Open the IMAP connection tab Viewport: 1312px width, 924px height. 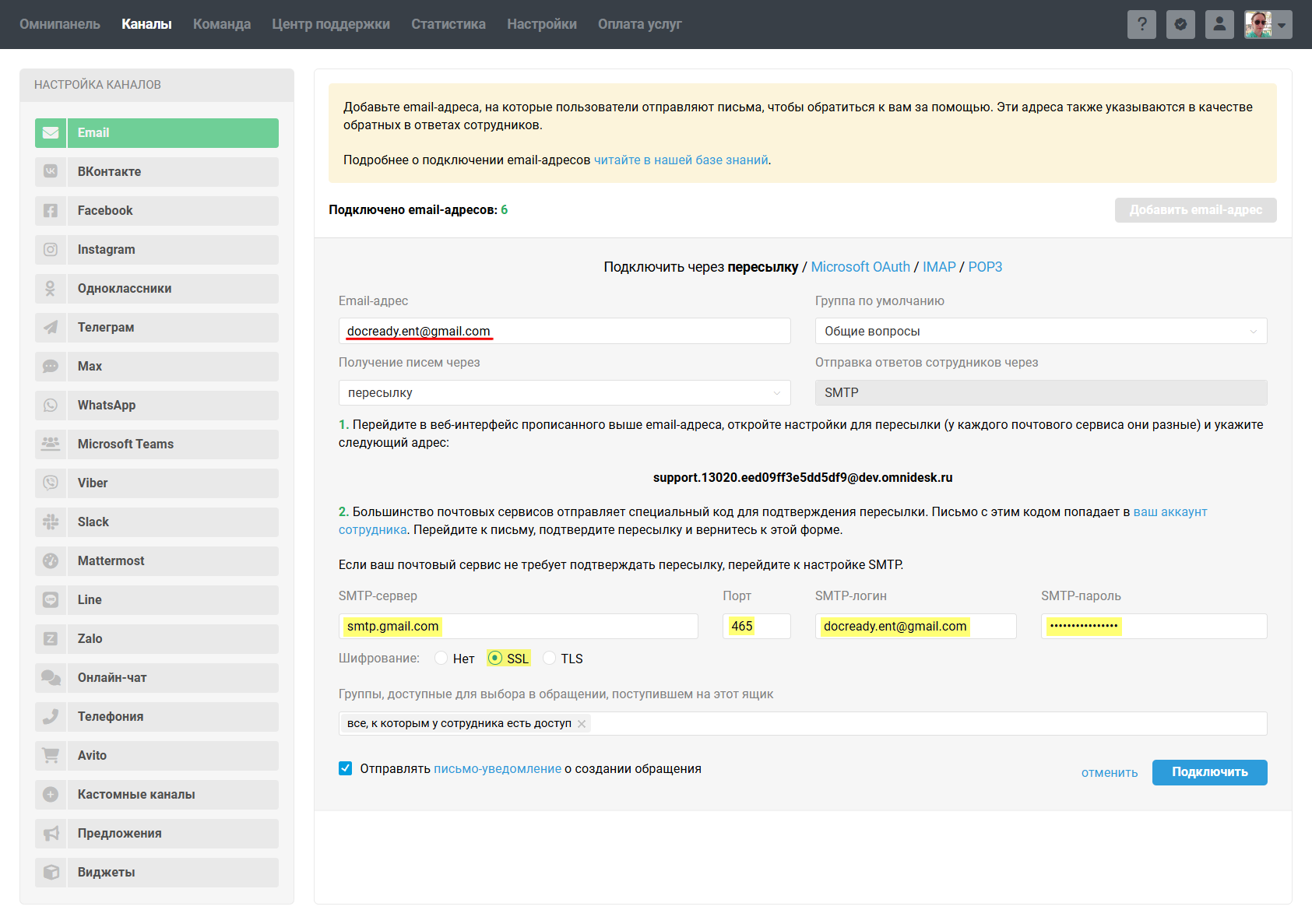939,267
